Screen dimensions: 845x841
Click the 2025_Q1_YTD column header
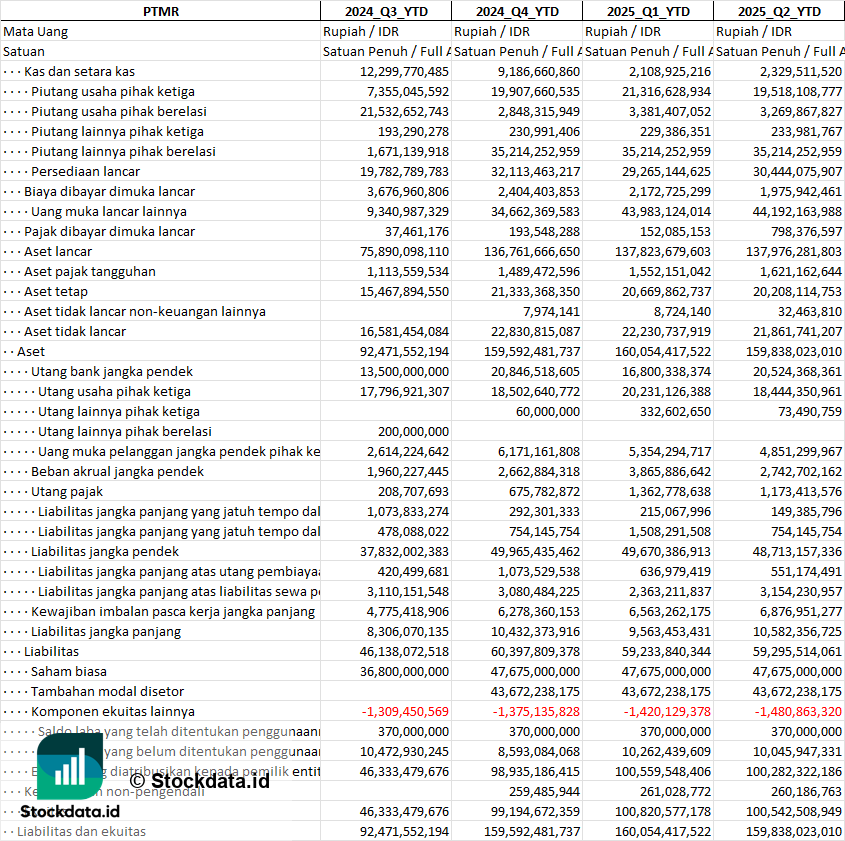pyautogui.click(x=648, y=11)
